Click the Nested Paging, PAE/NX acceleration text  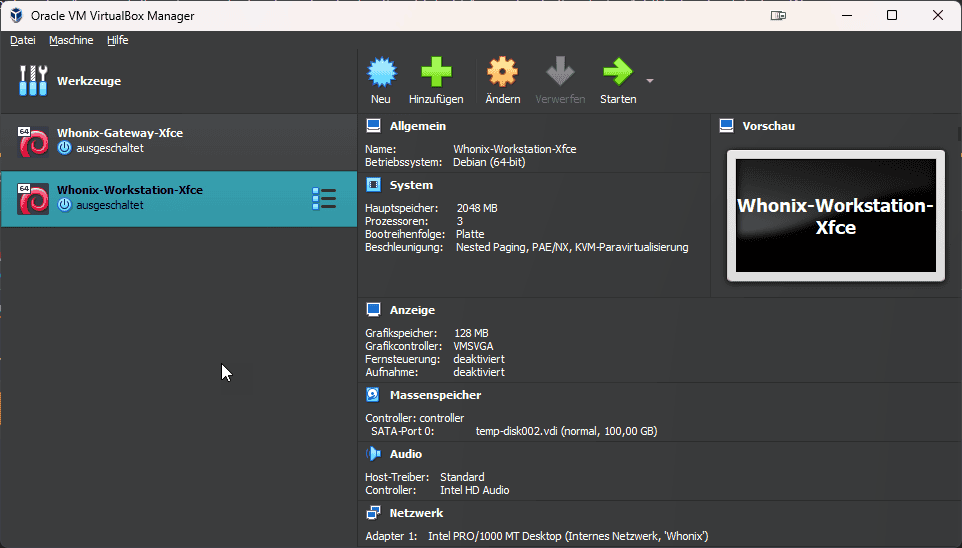click(572, 247)
